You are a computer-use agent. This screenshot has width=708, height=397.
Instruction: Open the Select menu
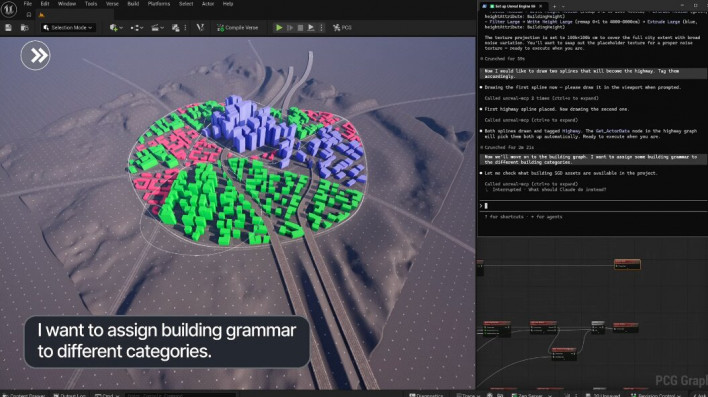tap(186, 4)
